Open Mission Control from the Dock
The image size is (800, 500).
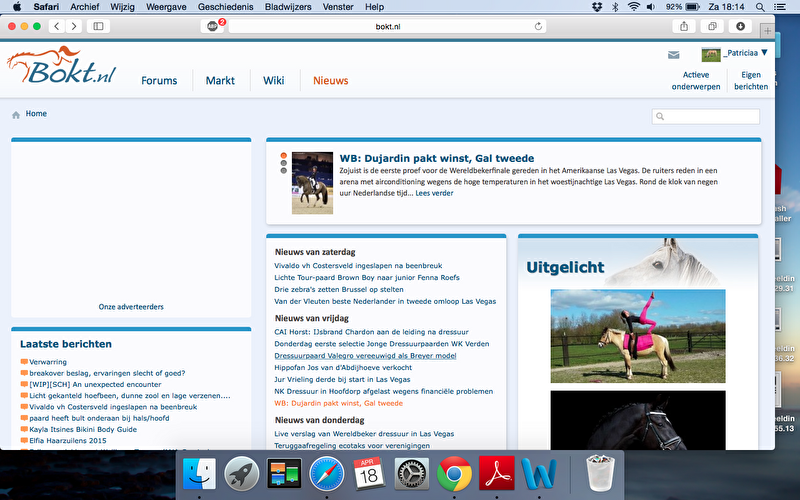point(284,473)
